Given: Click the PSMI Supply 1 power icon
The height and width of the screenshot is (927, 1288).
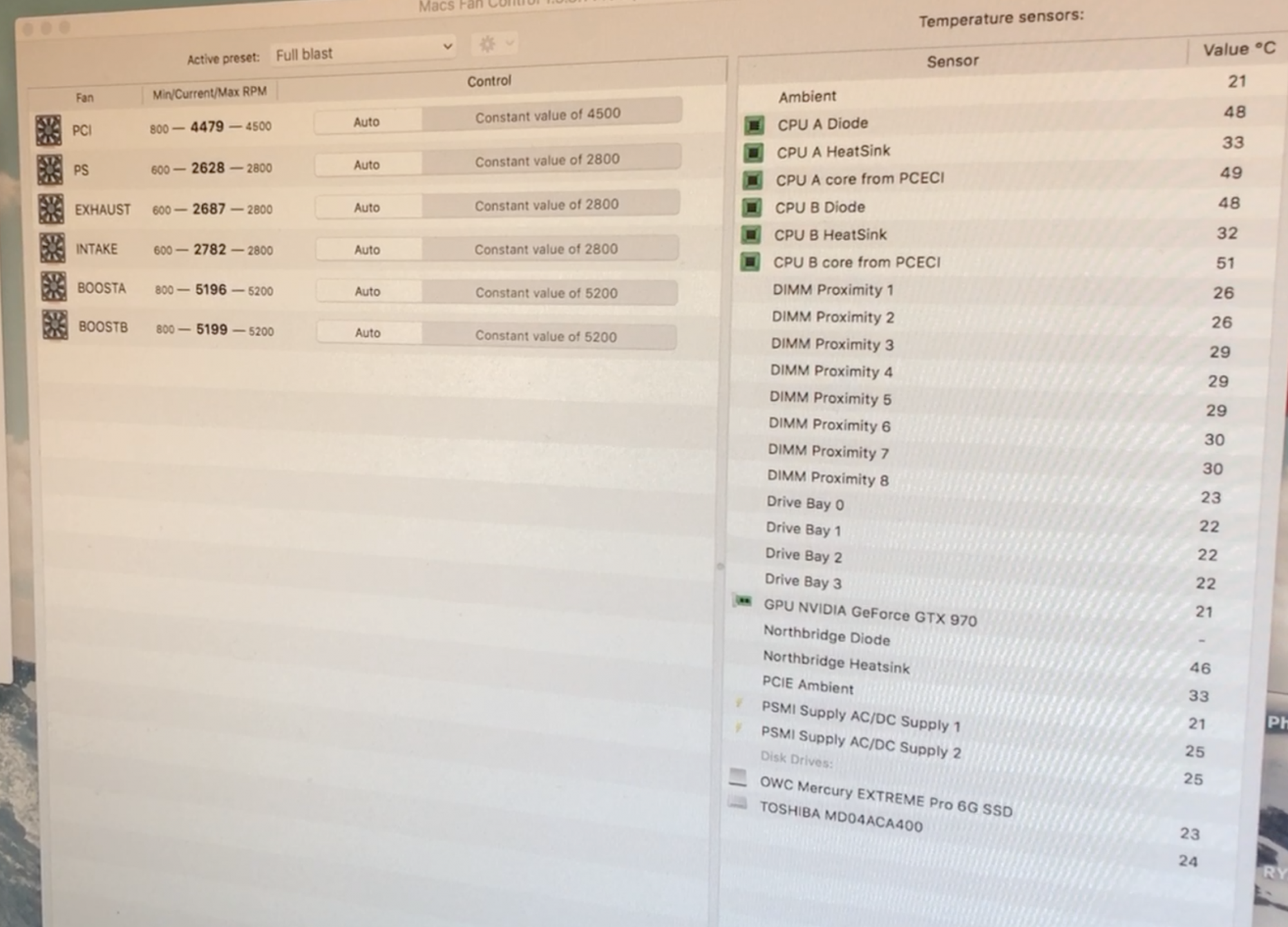Looking at the screenshot, I should [x=739, y=703].
